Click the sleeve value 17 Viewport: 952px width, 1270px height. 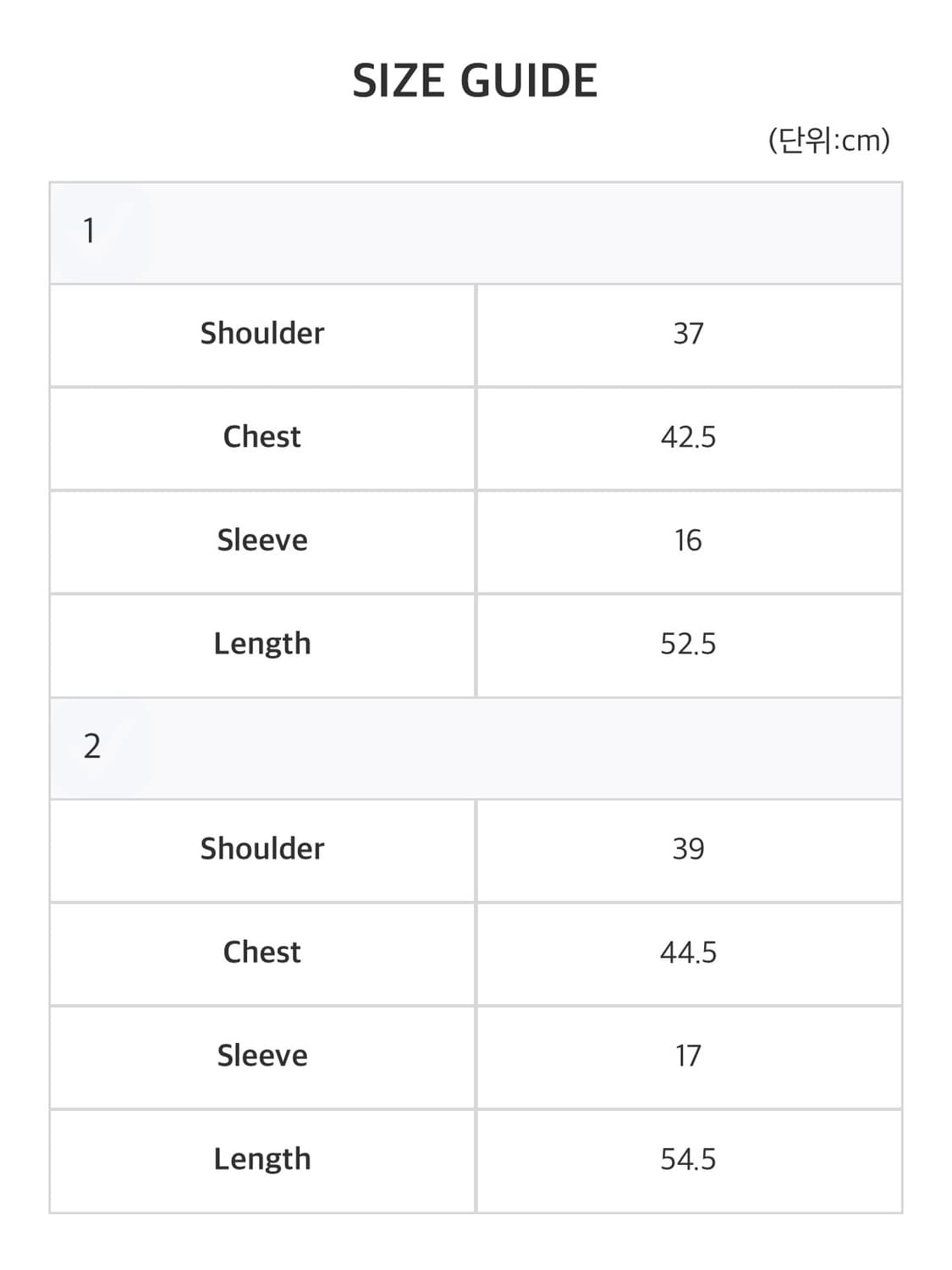(x=688, y=1056)
